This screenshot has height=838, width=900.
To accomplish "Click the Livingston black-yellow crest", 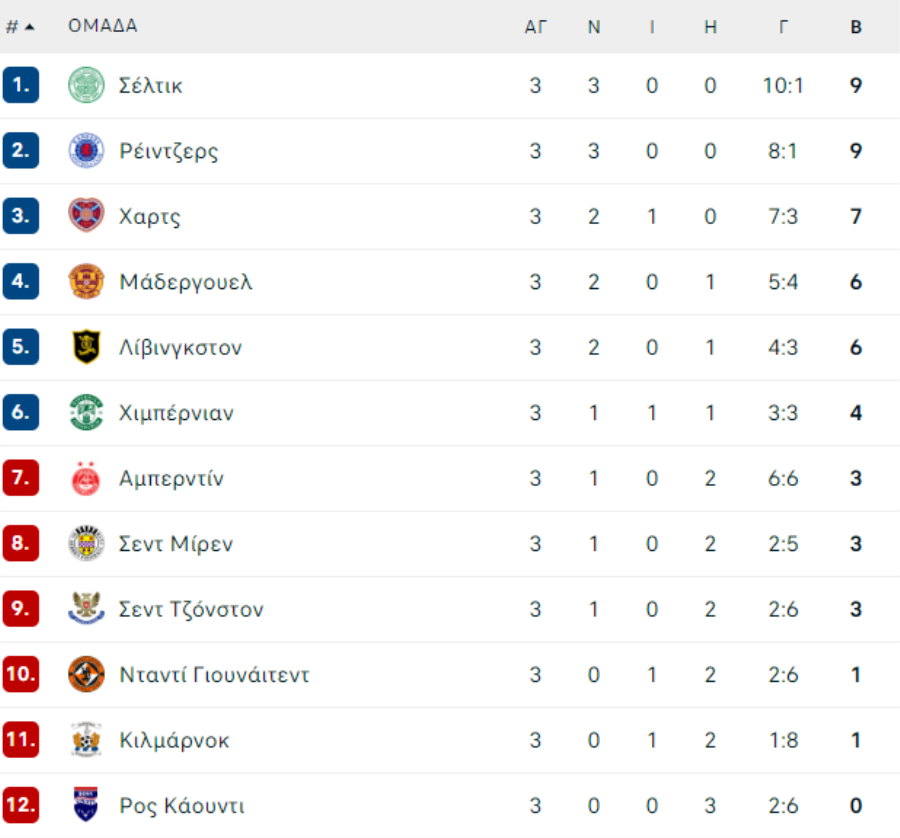I will coord(86,347).
